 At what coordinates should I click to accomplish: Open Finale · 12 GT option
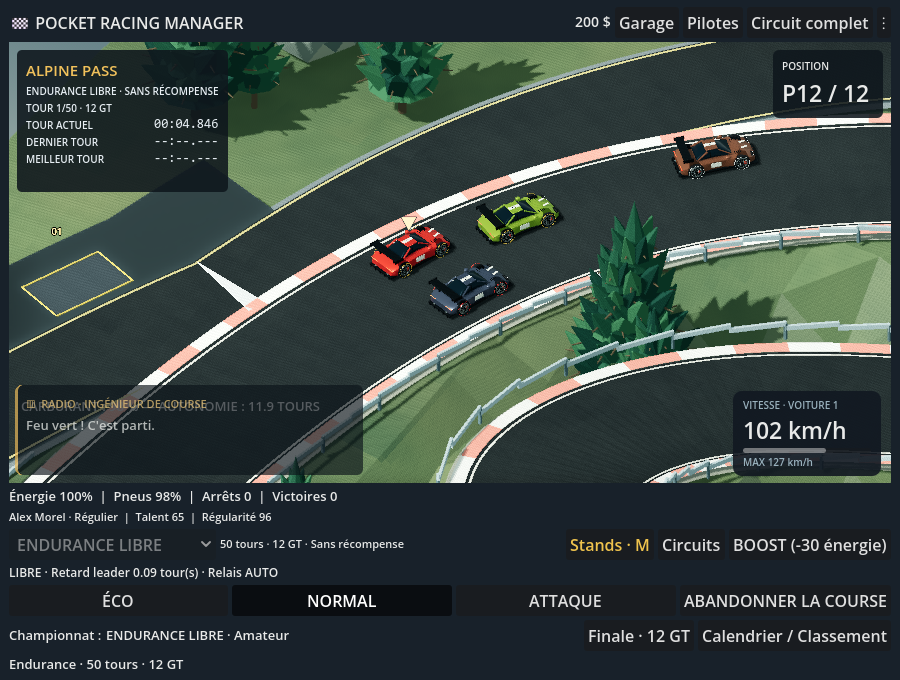click(x=639, y=636)
